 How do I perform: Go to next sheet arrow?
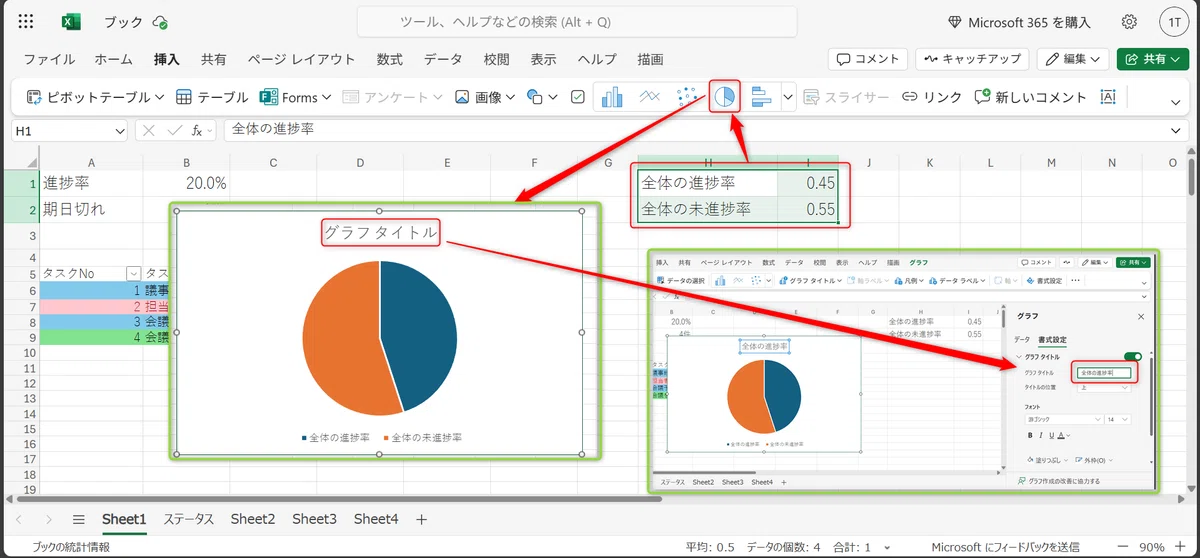[x=48, y=519]
